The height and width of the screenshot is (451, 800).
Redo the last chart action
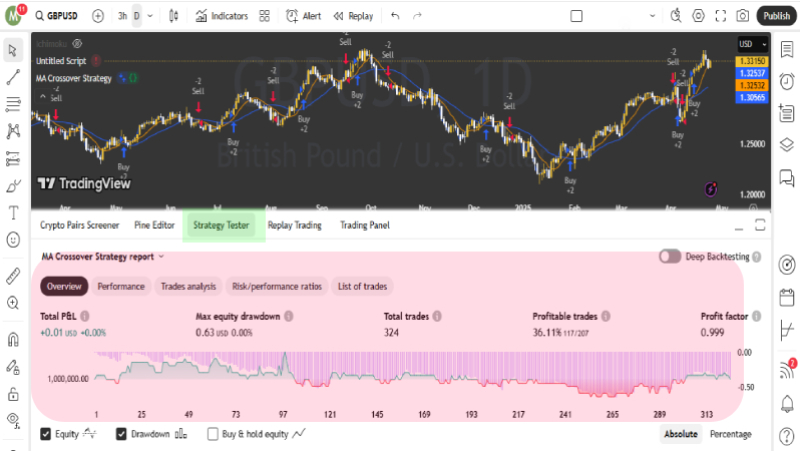417,16
